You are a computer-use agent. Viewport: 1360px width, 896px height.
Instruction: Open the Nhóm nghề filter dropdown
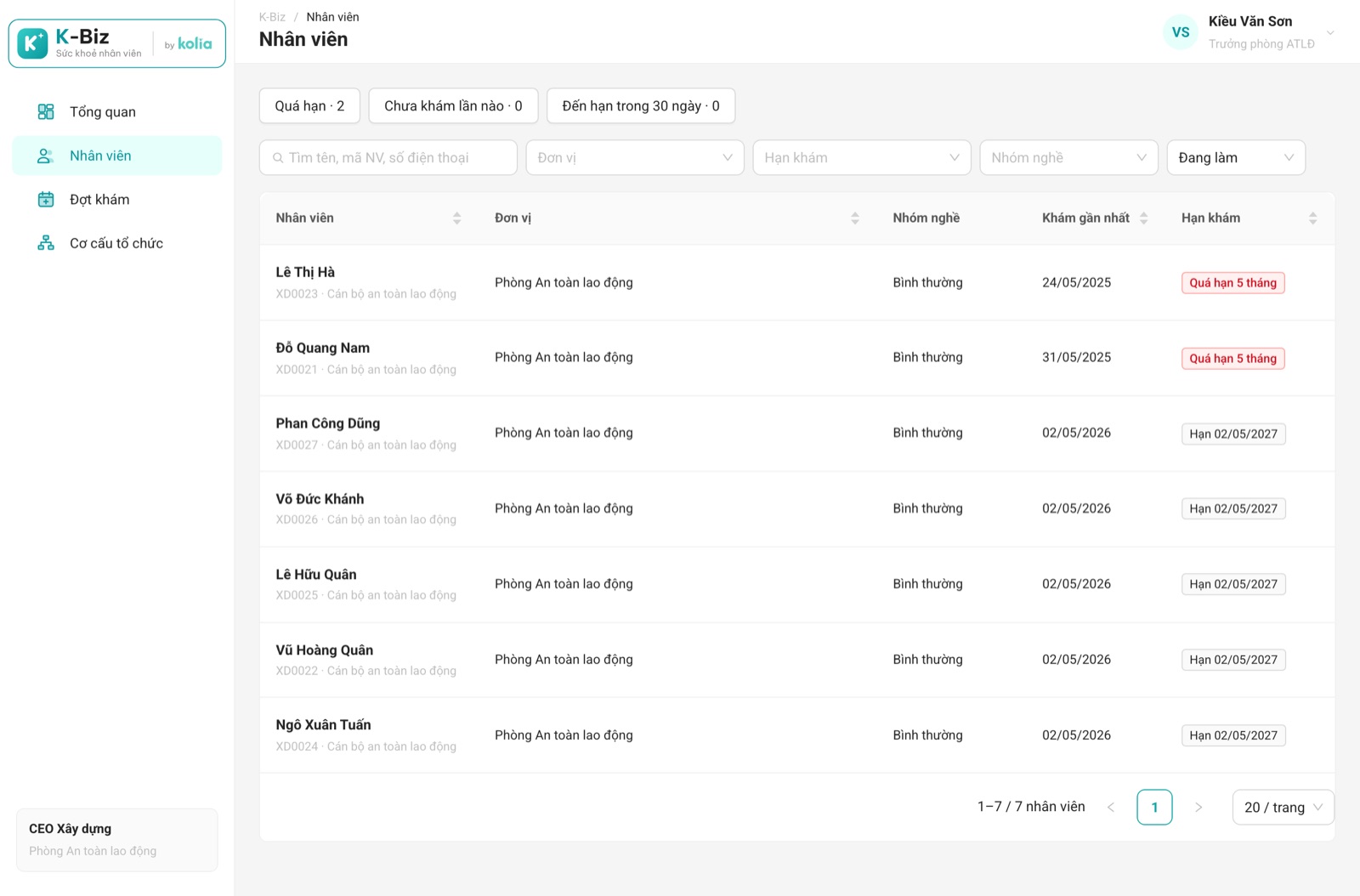click(x=1068, y=157)
